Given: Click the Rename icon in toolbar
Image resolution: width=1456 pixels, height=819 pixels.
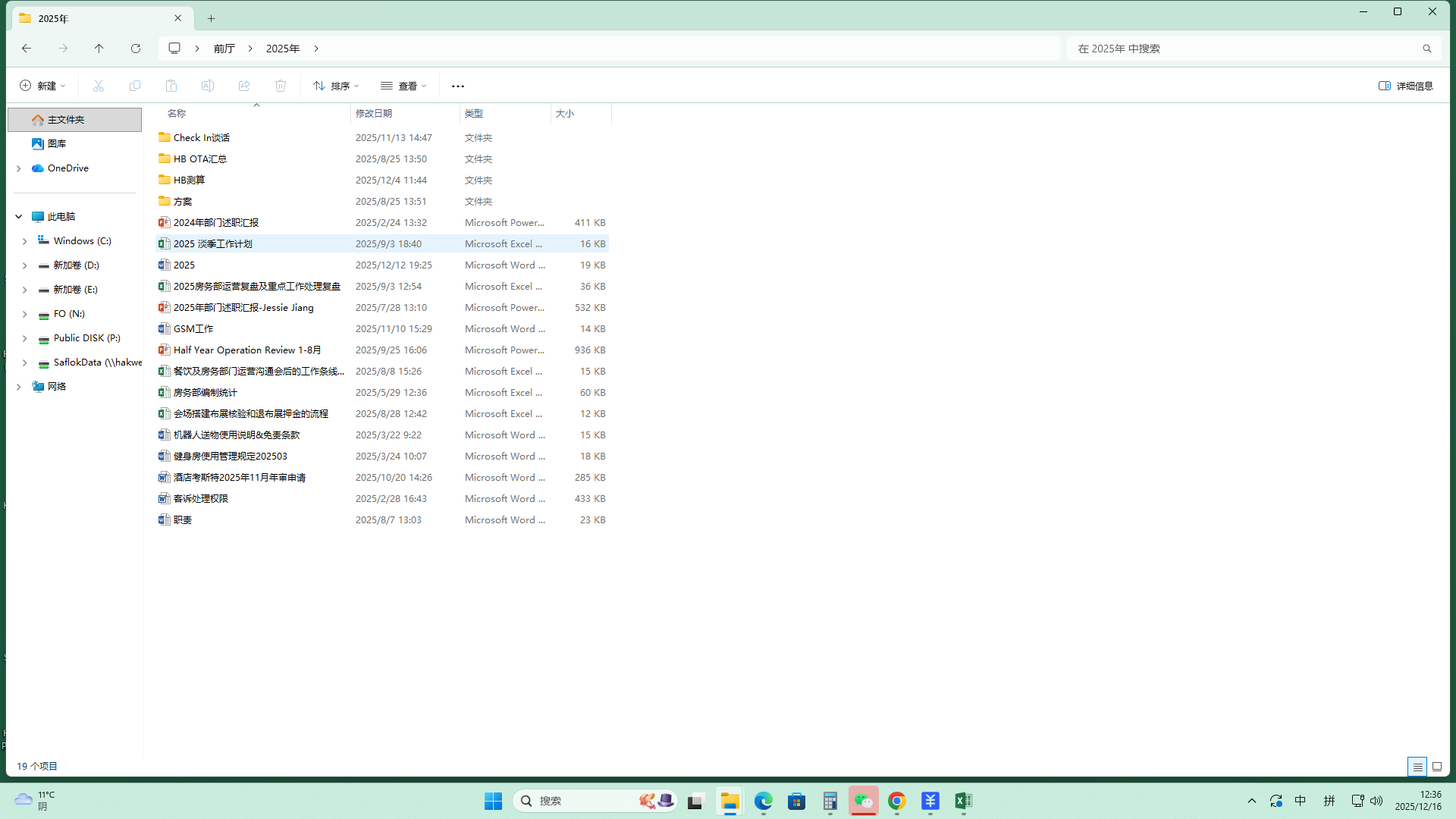Looking at the screenshot, I should [208, 86].
